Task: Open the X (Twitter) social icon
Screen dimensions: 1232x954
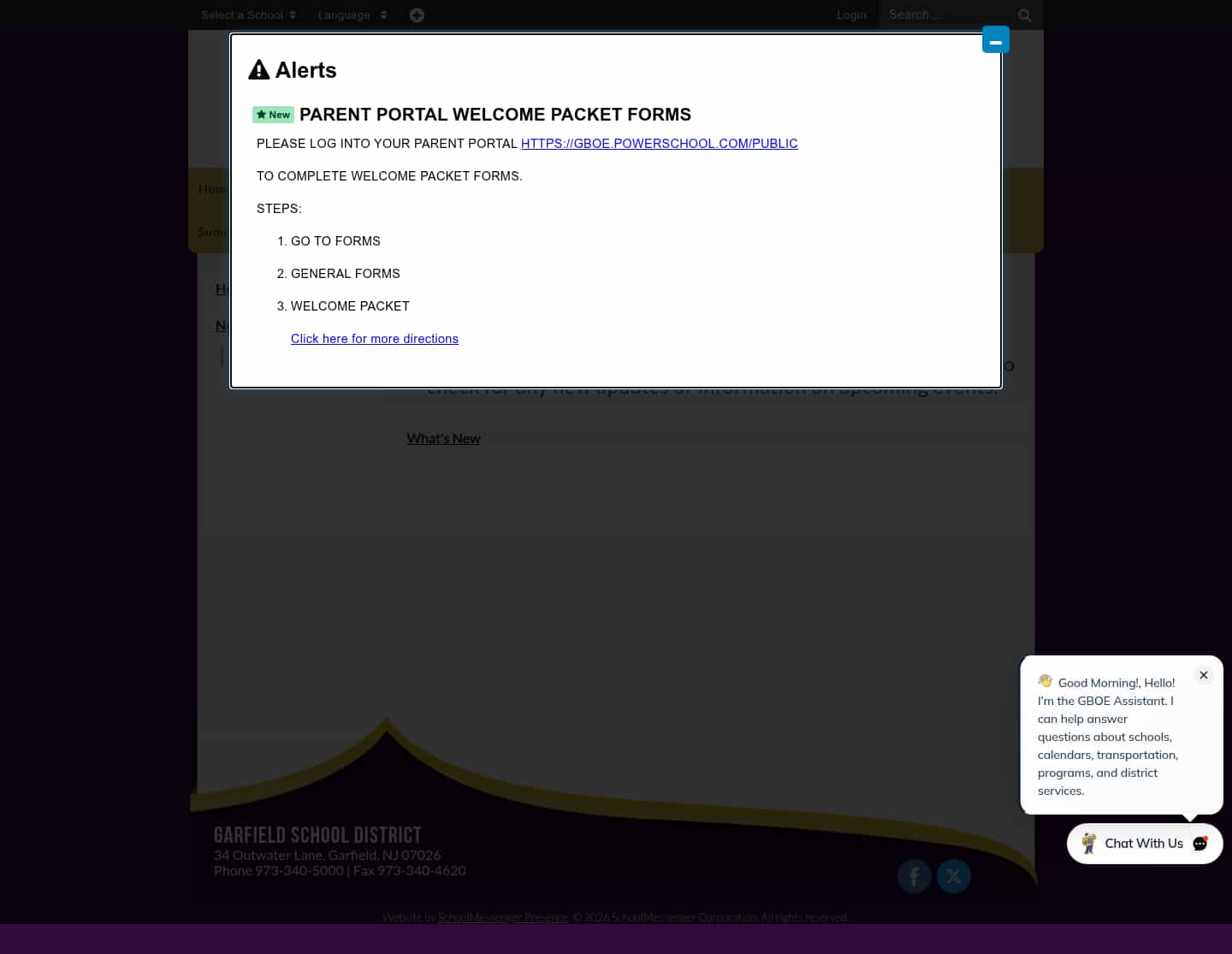Action: (x=954, y=876)
